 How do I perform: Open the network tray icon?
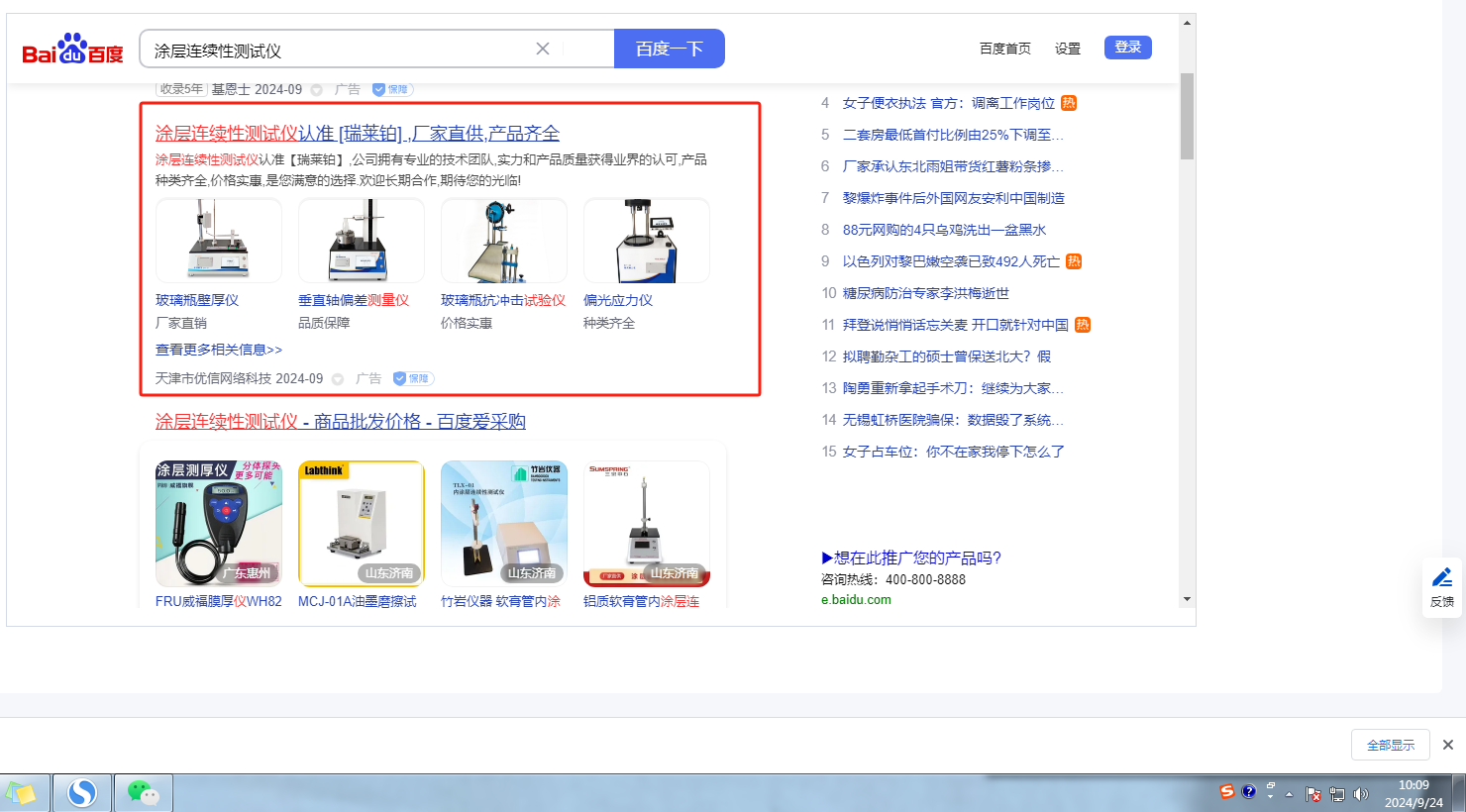coord(1337,794)
